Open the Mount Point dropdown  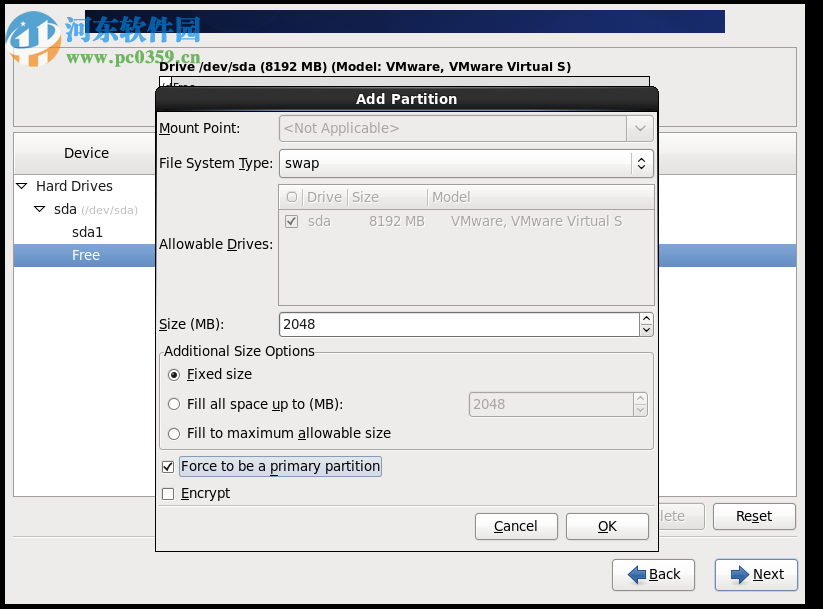(x=641, y=128)
